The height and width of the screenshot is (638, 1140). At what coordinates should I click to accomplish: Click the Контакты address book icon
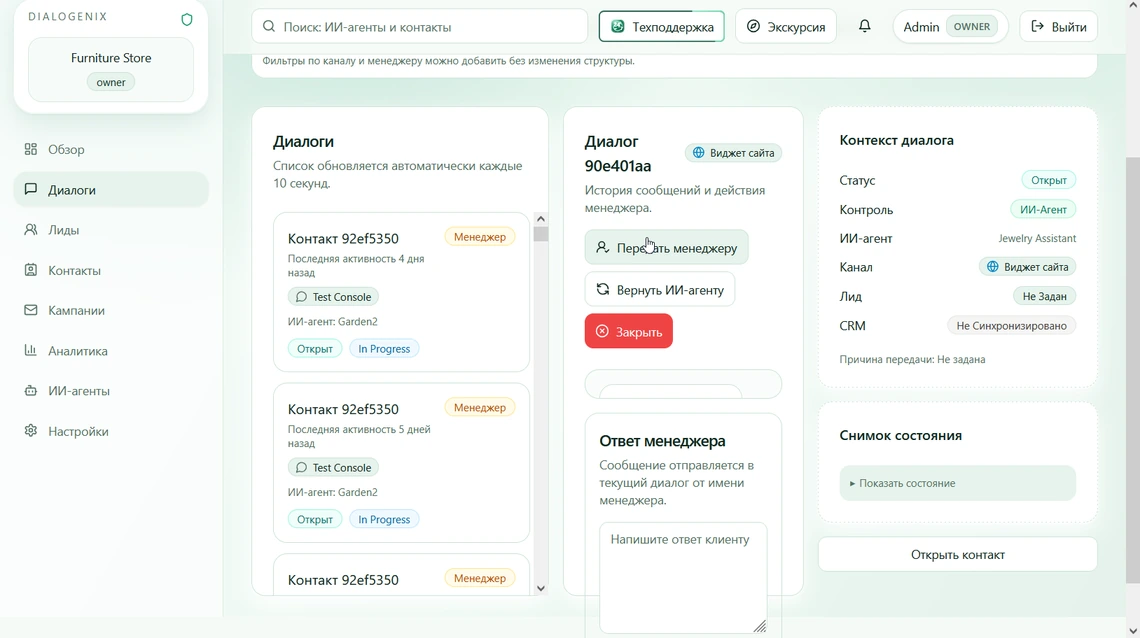pos(31,270)
